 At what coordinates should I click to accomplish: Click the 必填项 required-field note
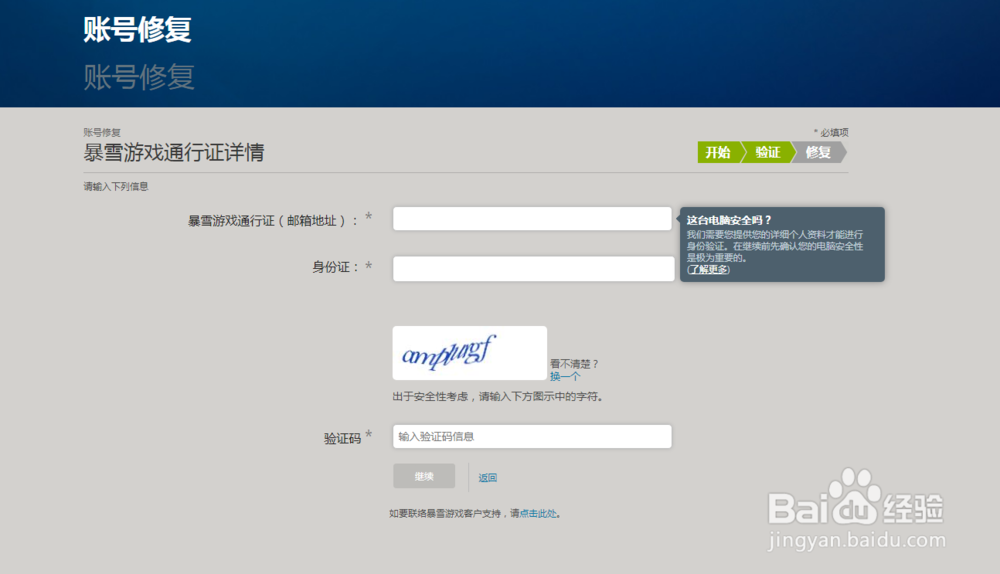click(832, 132)
